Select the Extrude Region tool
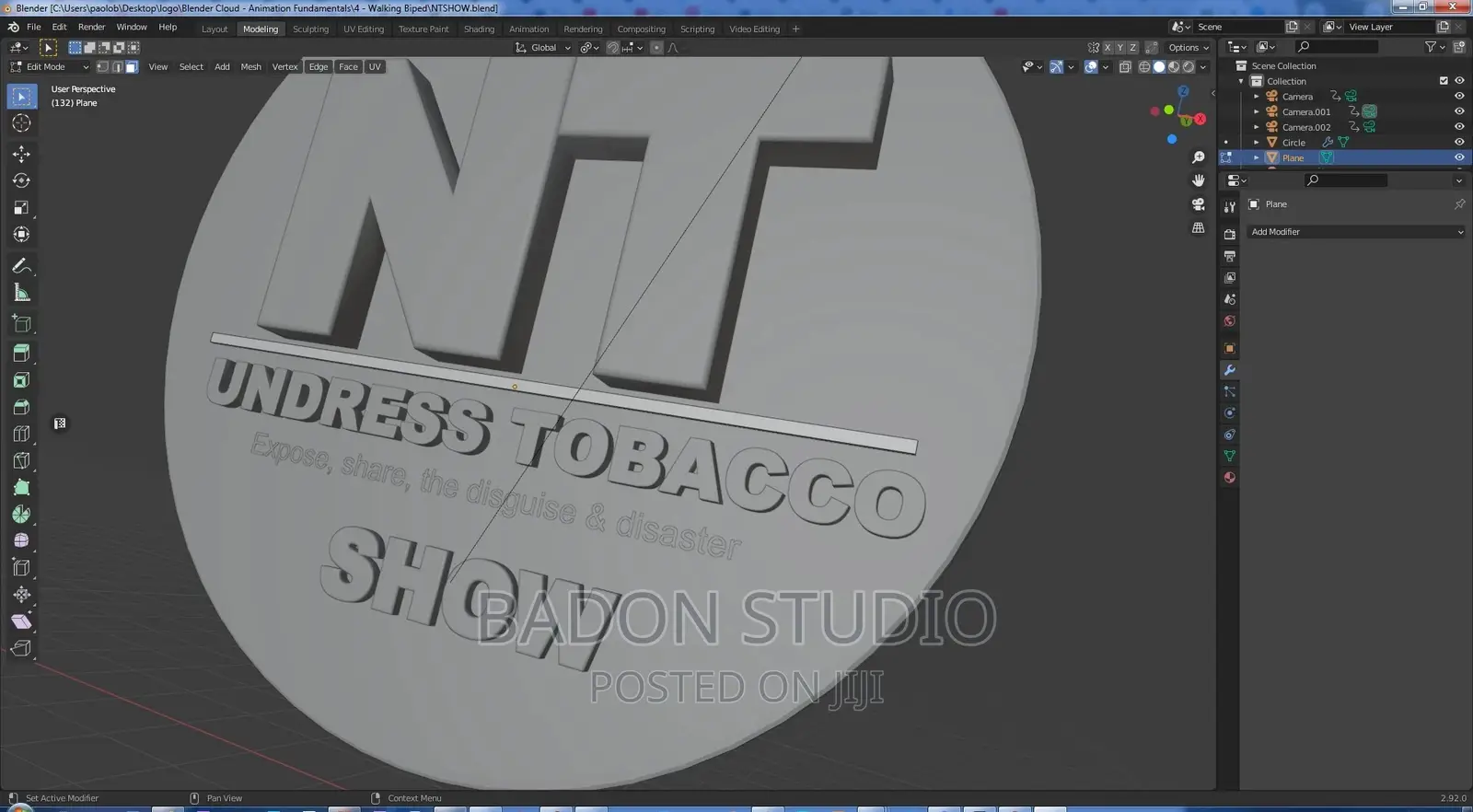1473x812 pixels. [x=21, y=353]
